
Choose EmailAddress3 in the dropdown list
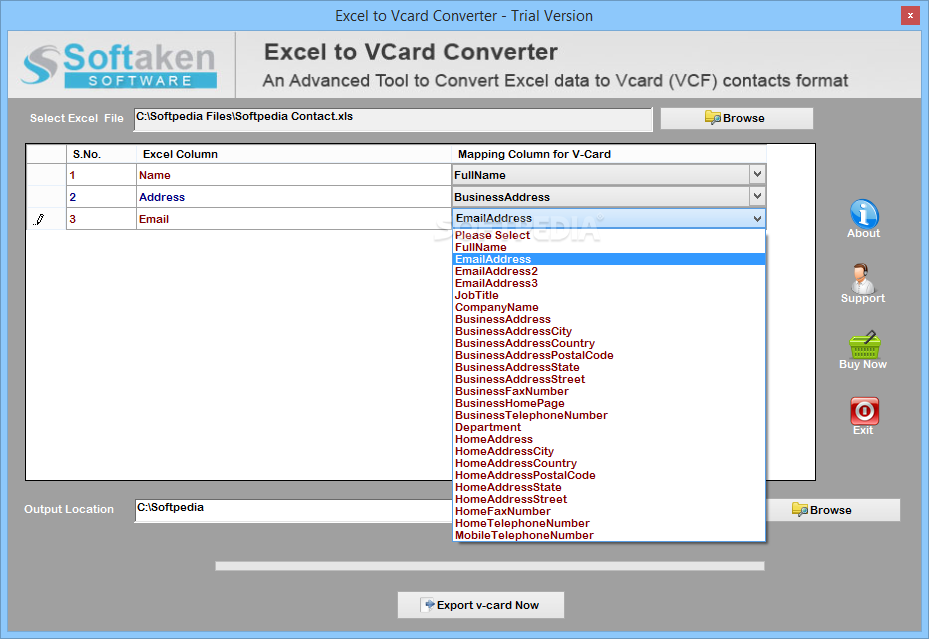(609, 283)
